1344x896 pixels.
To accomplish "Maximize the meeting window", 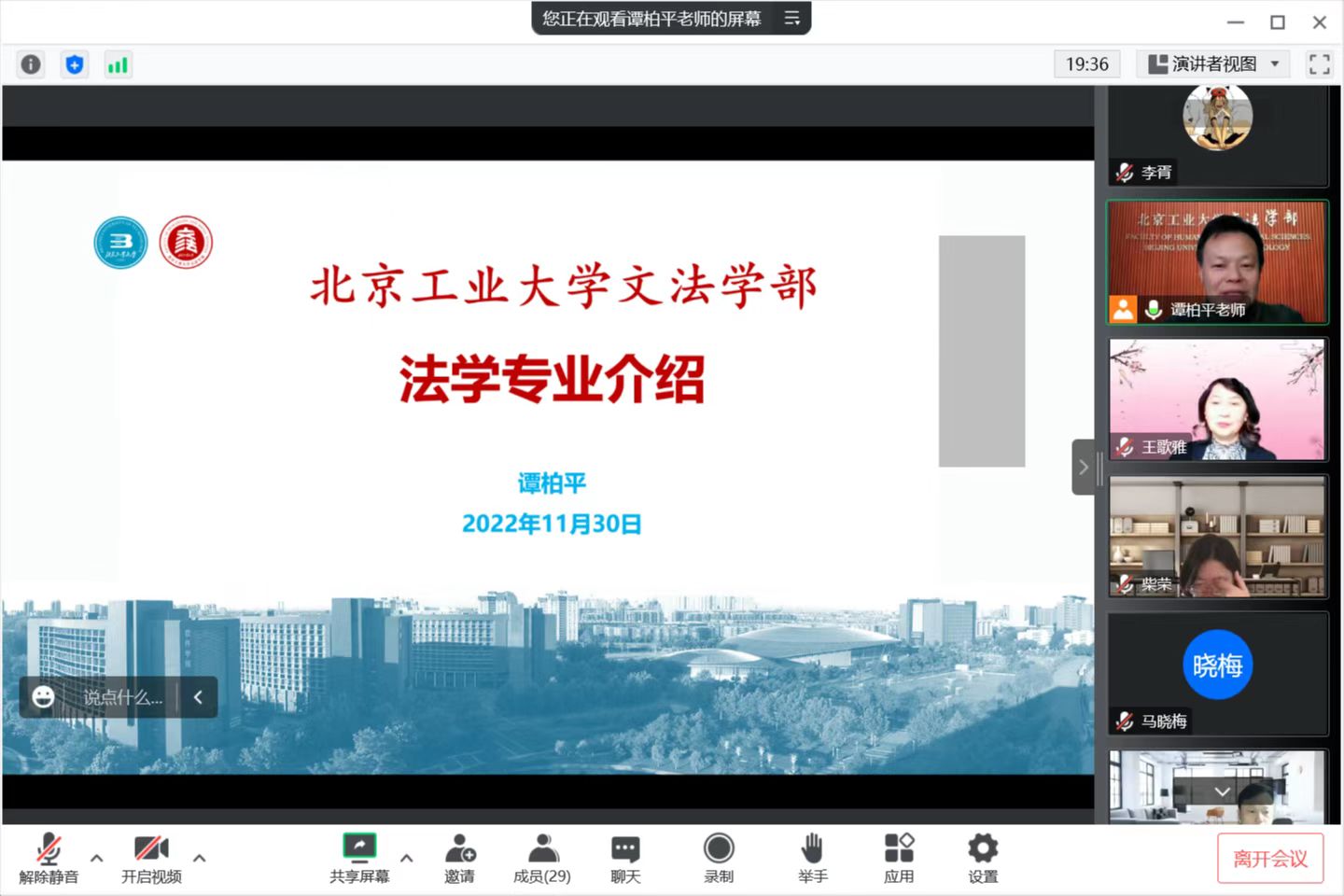I will pyautogui.click(x=1278, y=22).
